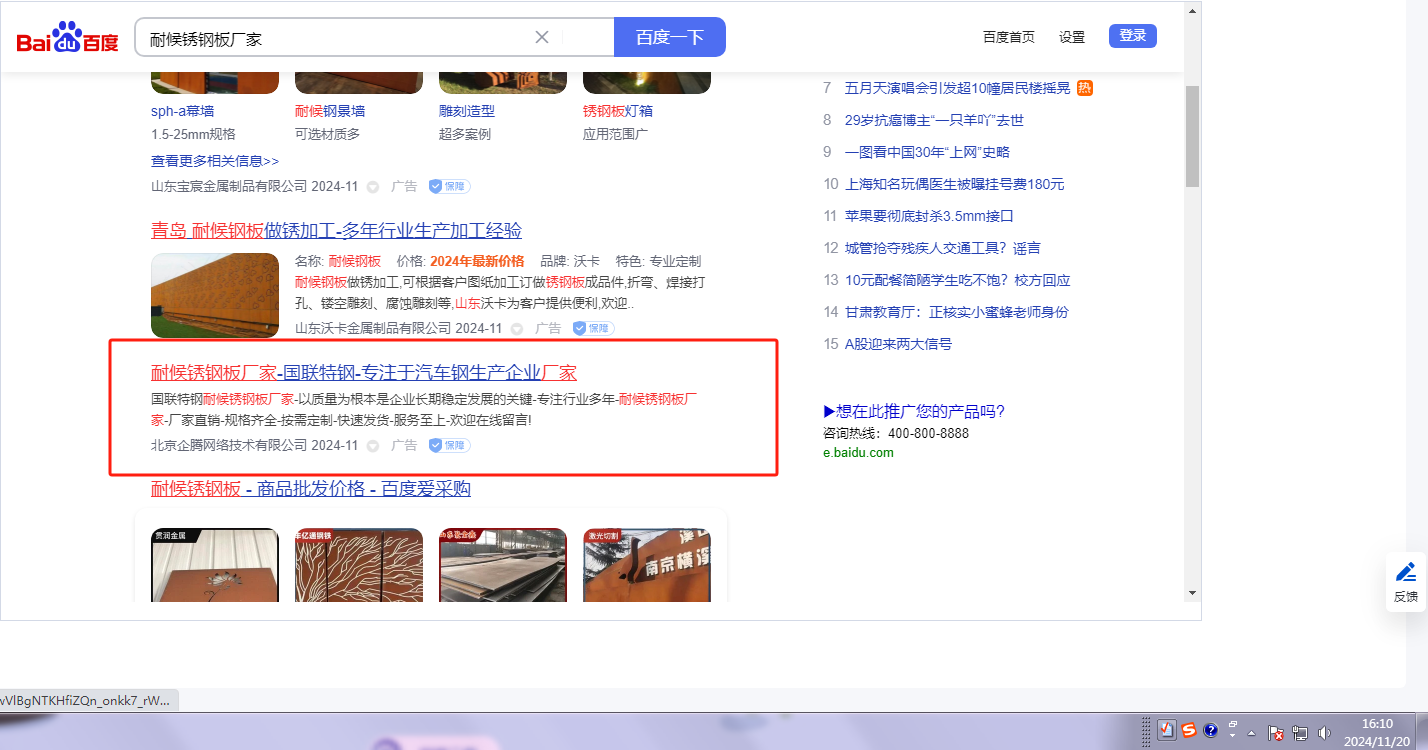Click the advertiser name 北京企腾网络技术有限公司
This screenshot has width=1428, height=750.
(229, 445)
